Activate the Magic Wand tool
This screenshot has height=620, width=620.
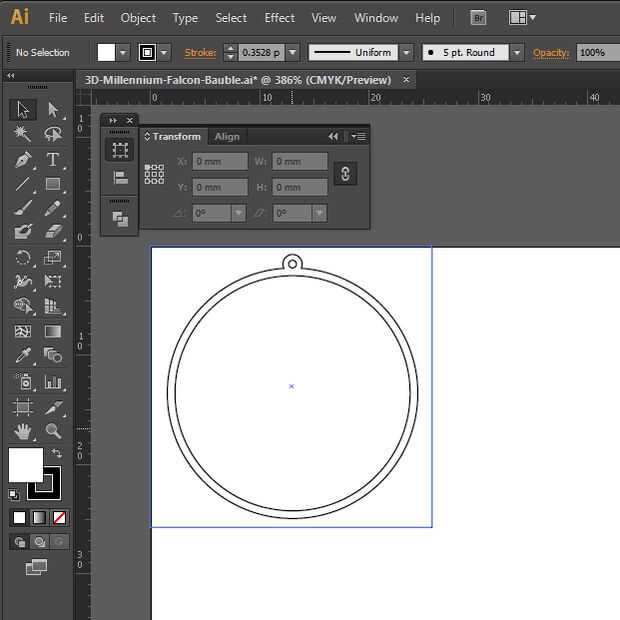(x=23, y=134)
